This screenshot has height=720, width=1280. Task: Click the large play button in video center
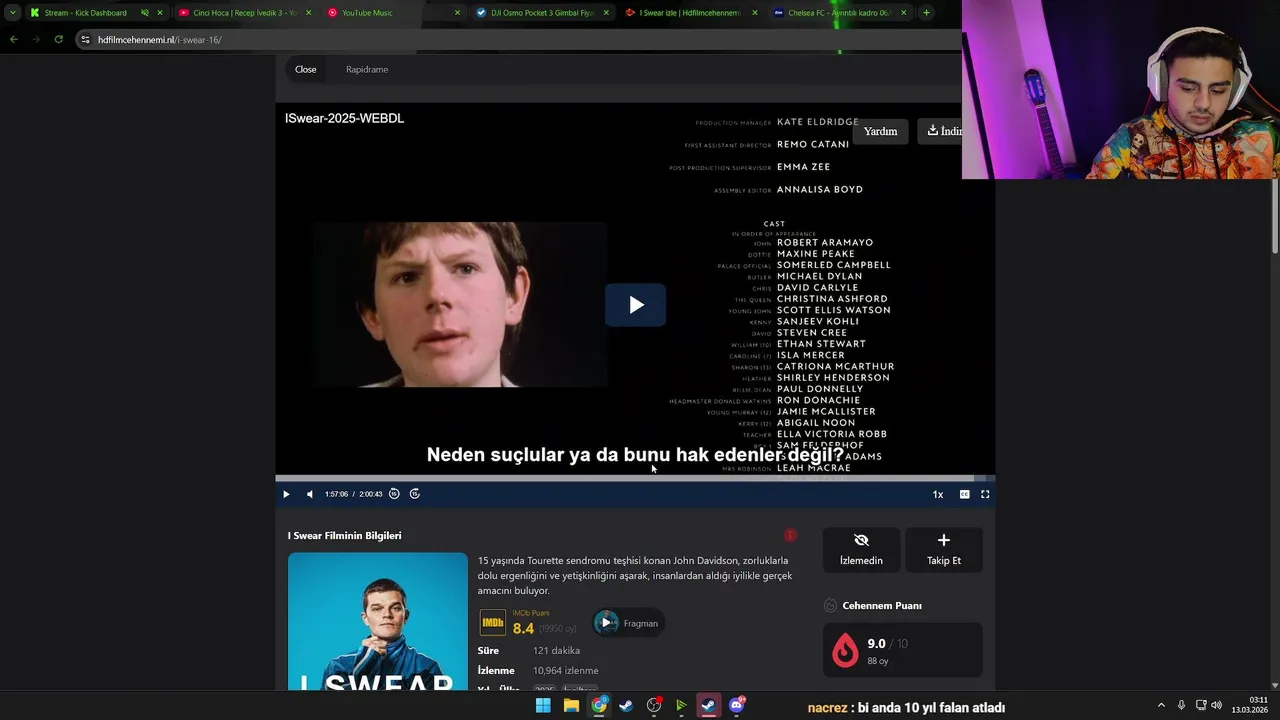point(635,305)
